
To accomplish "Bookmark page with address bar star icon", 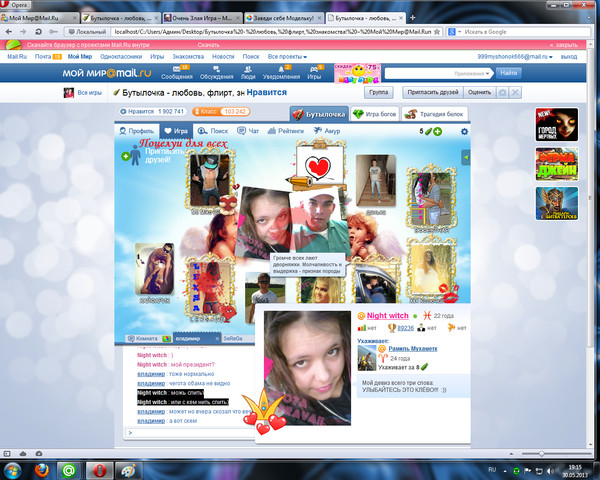I will 437,32.
